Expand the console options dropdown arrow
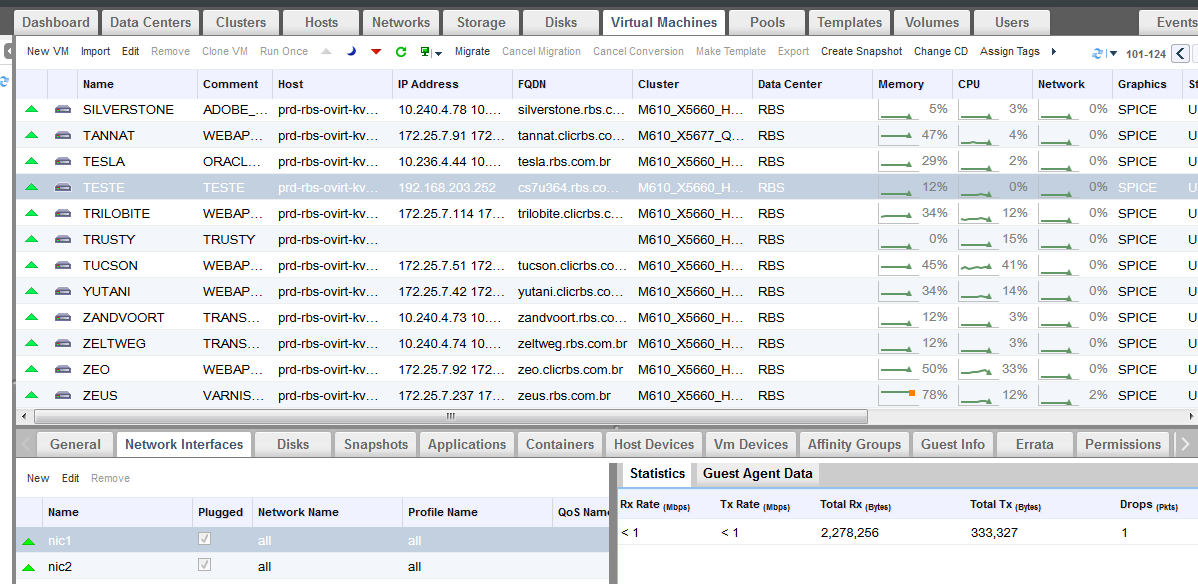1198x584 pixels. click(438, 53)
